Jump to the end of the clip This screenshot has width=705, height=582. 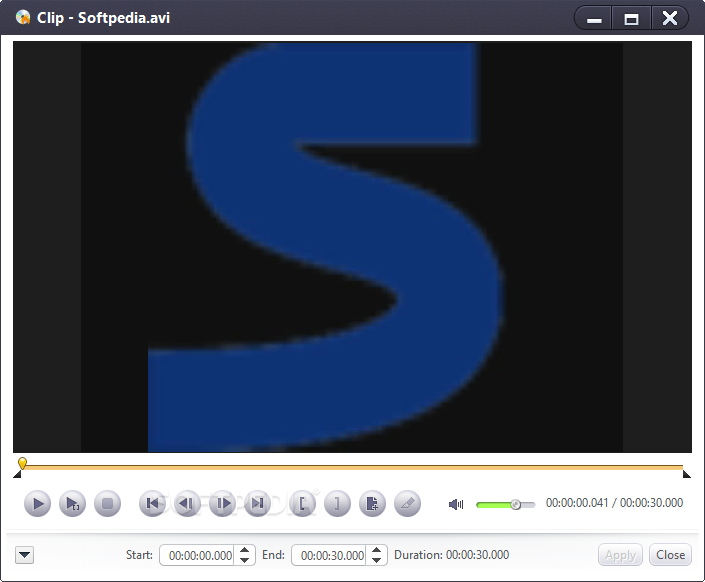pos(258,503)
